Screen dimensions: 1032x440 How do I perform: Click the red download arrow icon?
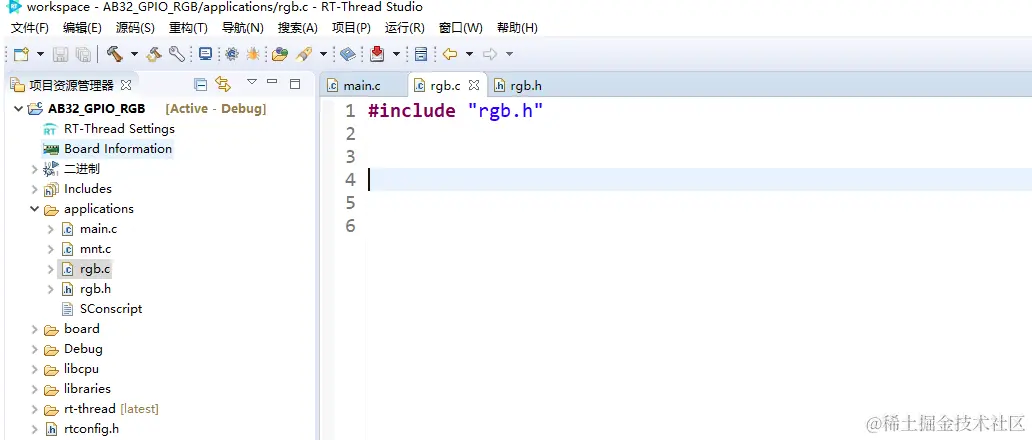[x=377, y=54]
